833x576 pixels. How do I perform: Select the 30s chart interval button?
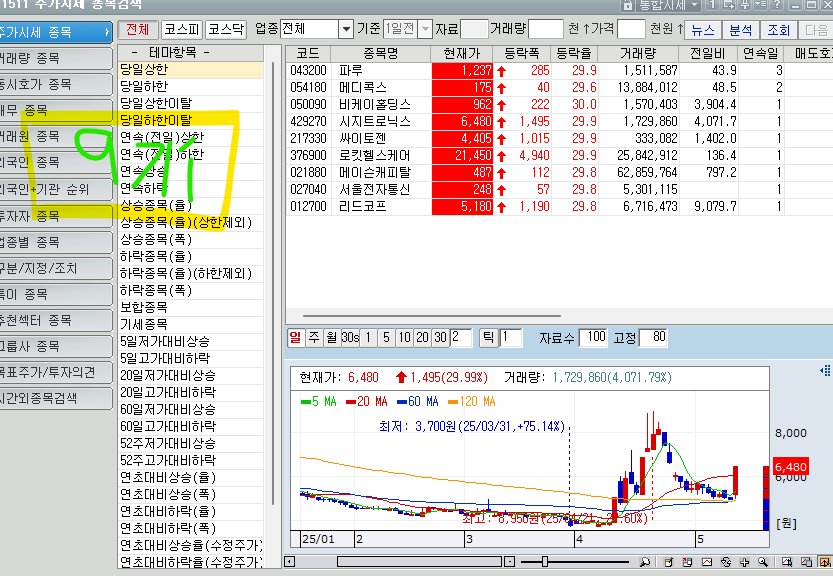coord(350,337)
